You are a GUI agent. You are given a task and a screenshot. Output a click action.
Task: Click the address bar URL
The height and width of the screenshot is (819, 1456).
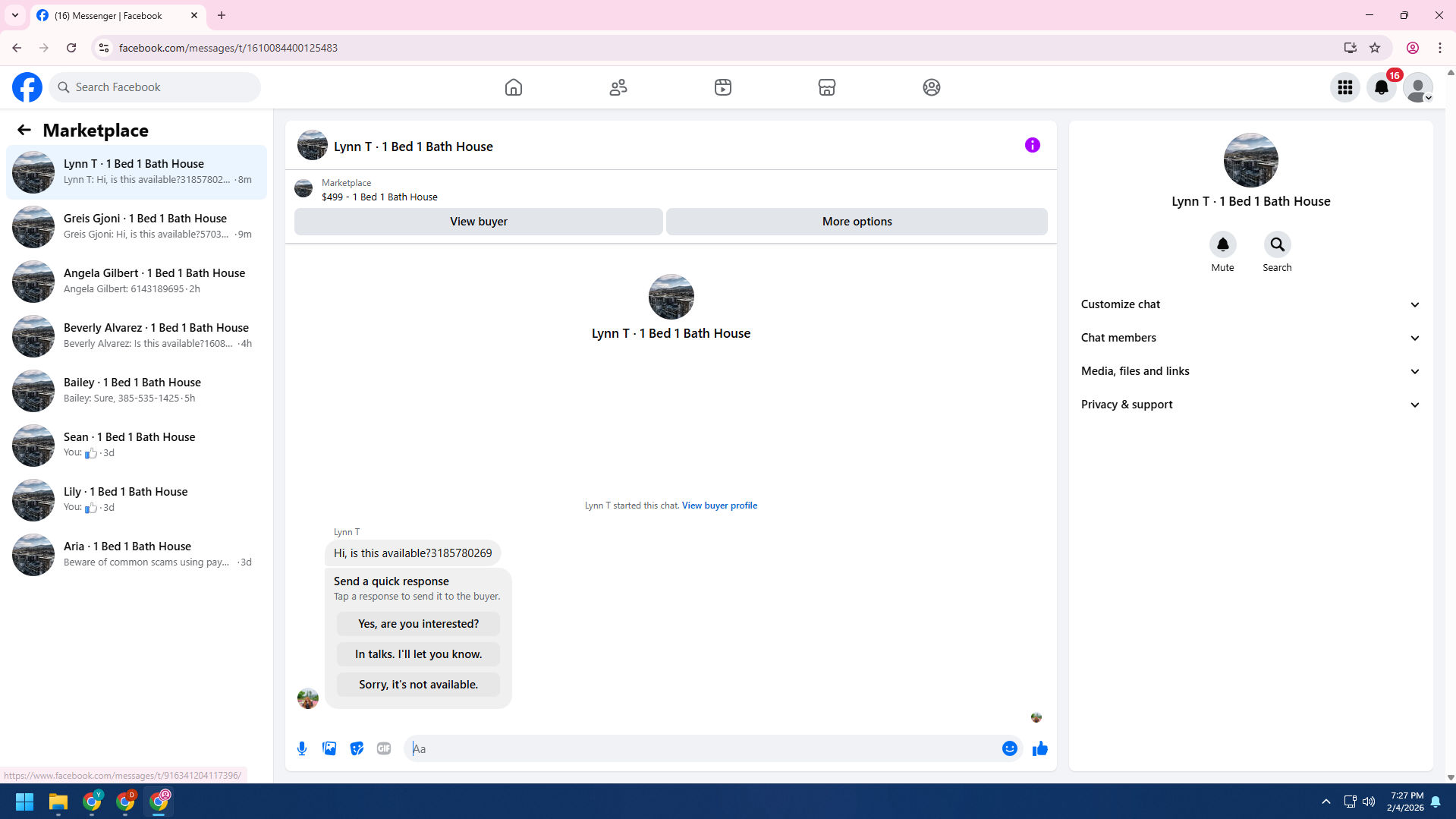[x=228, y=48]
